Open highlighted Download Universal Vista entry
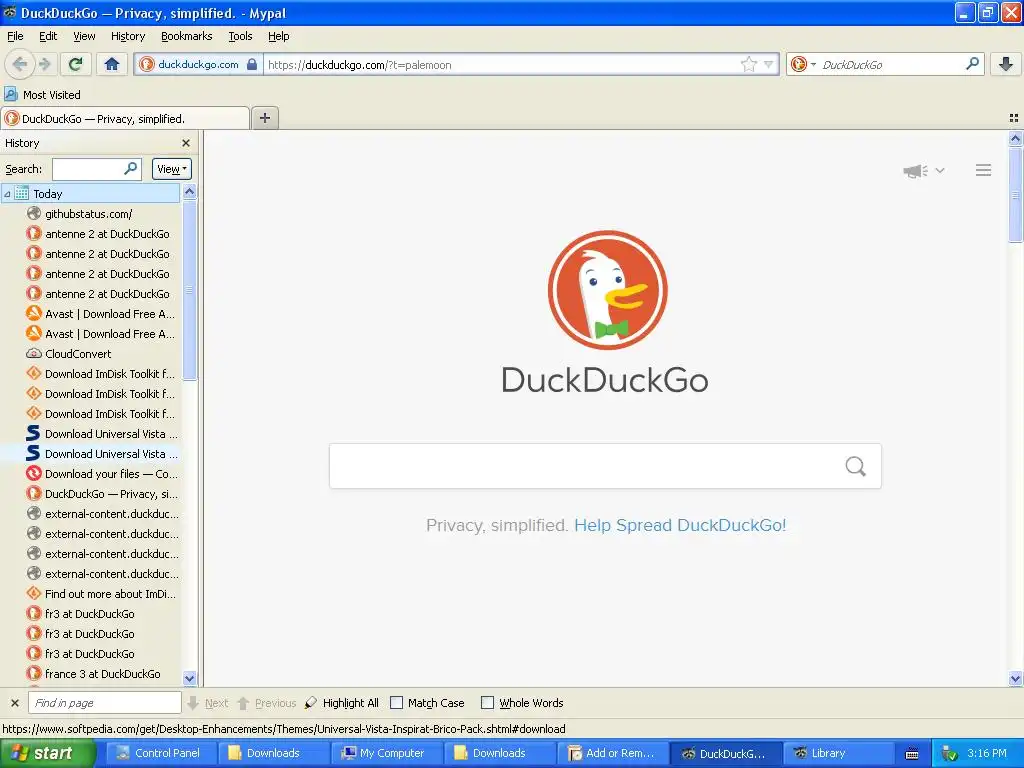Screen dimensions: 1024x768 pyautogui.click(x=91, y=454)
